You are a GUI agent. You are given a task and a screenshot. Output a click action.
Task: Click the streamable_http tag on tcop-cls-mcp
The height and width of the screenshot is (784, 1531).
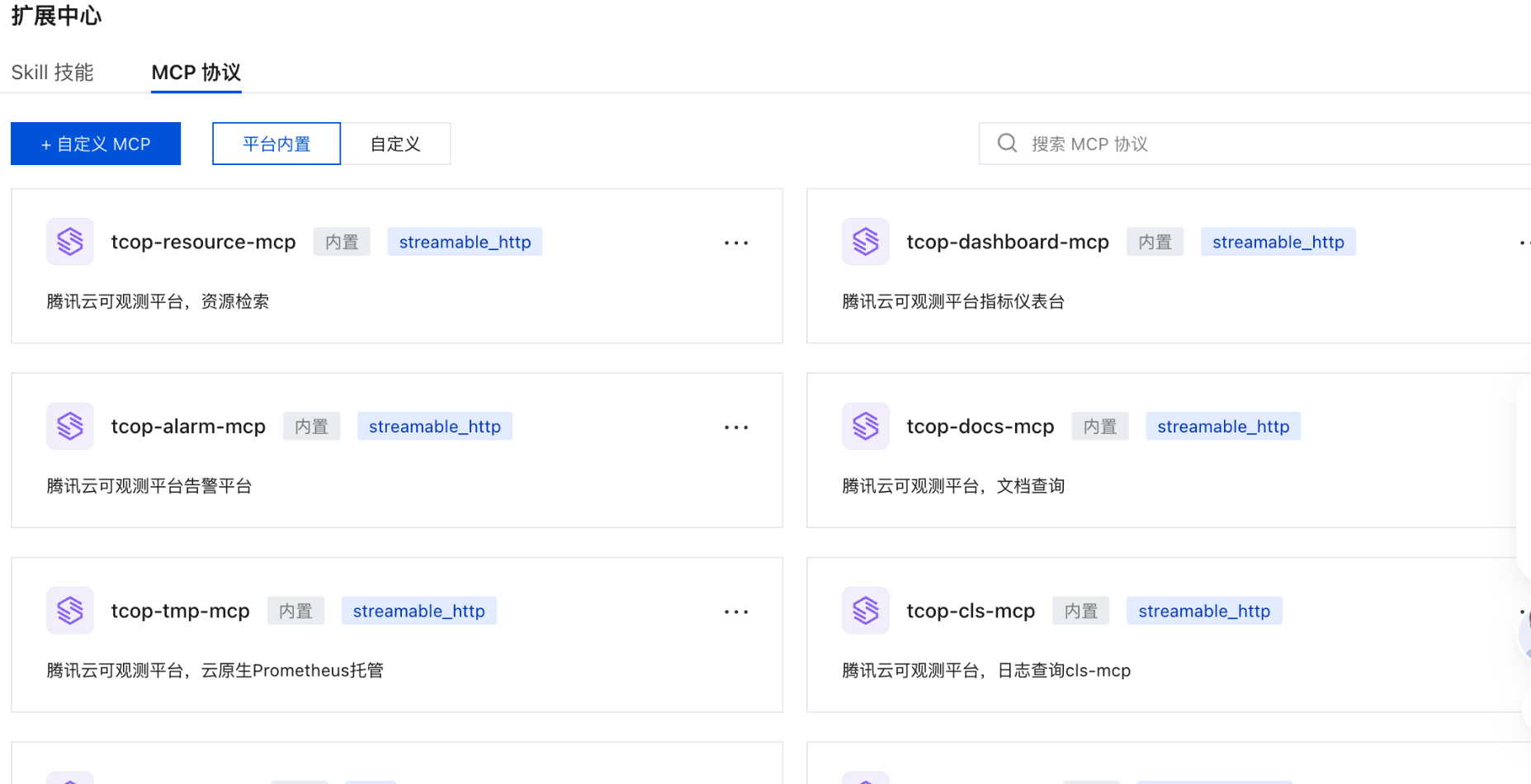coord(1204,612)
